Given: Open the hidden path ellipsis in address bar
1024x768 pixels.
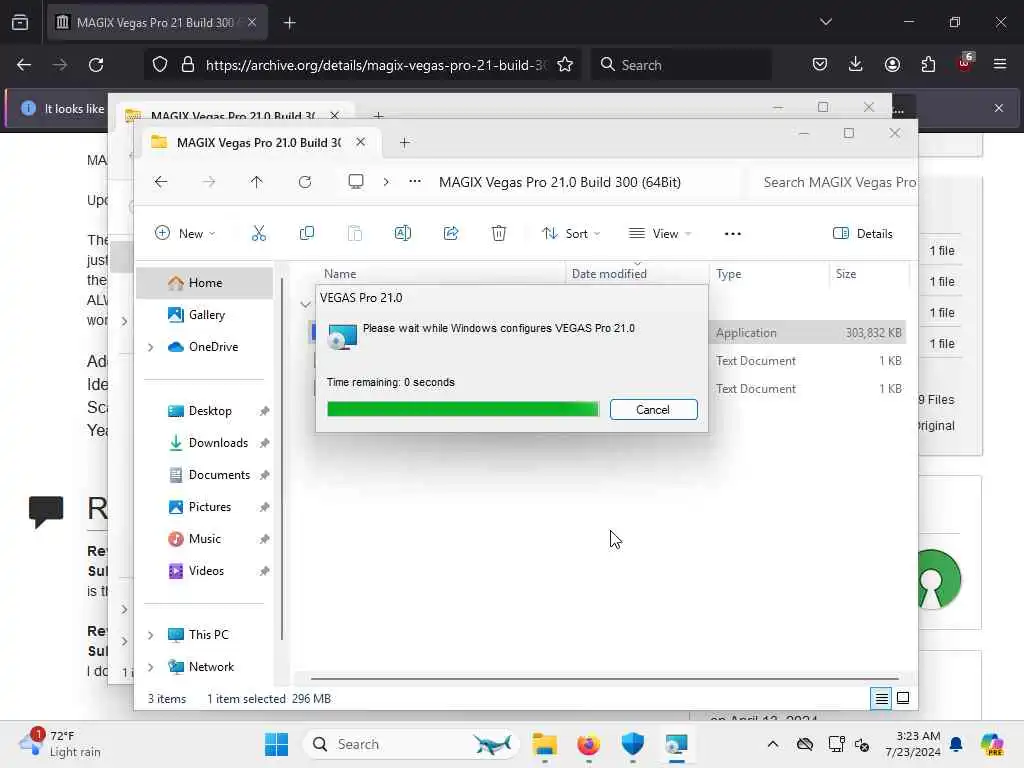Looking at the screenshot, I should (x=415, y=182).
